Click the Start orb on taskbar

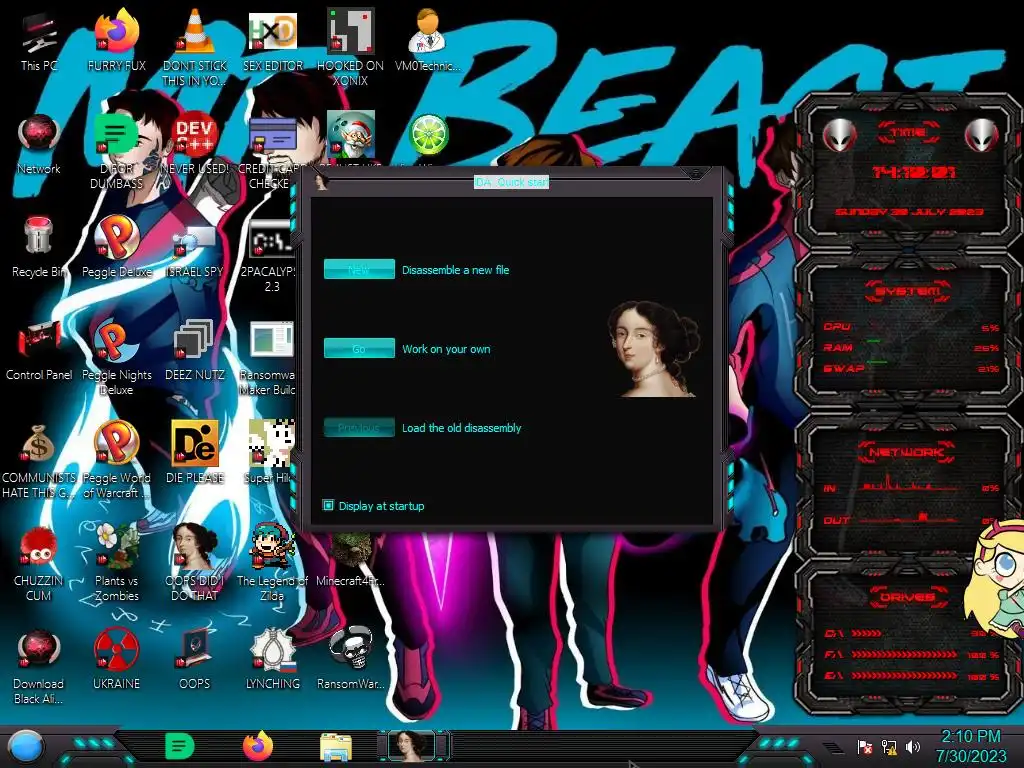26,747
